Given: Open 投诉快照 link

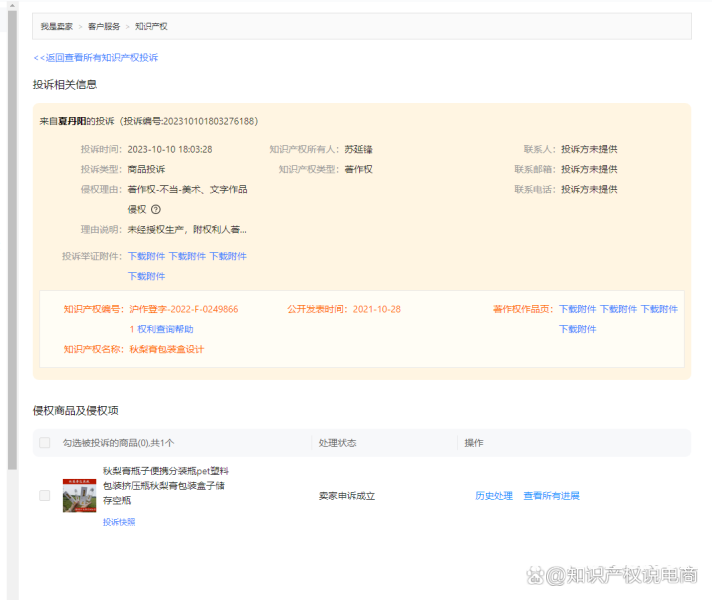Looking at the screenshot, I should tap(119, 522).
